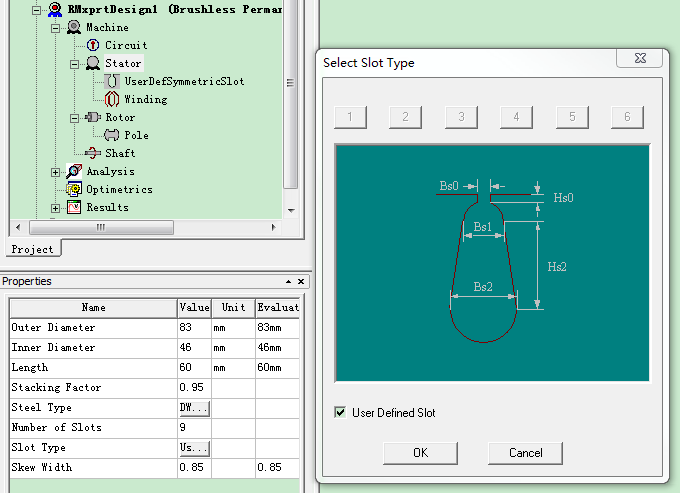Select the Winding tree item label

(146, 99)
